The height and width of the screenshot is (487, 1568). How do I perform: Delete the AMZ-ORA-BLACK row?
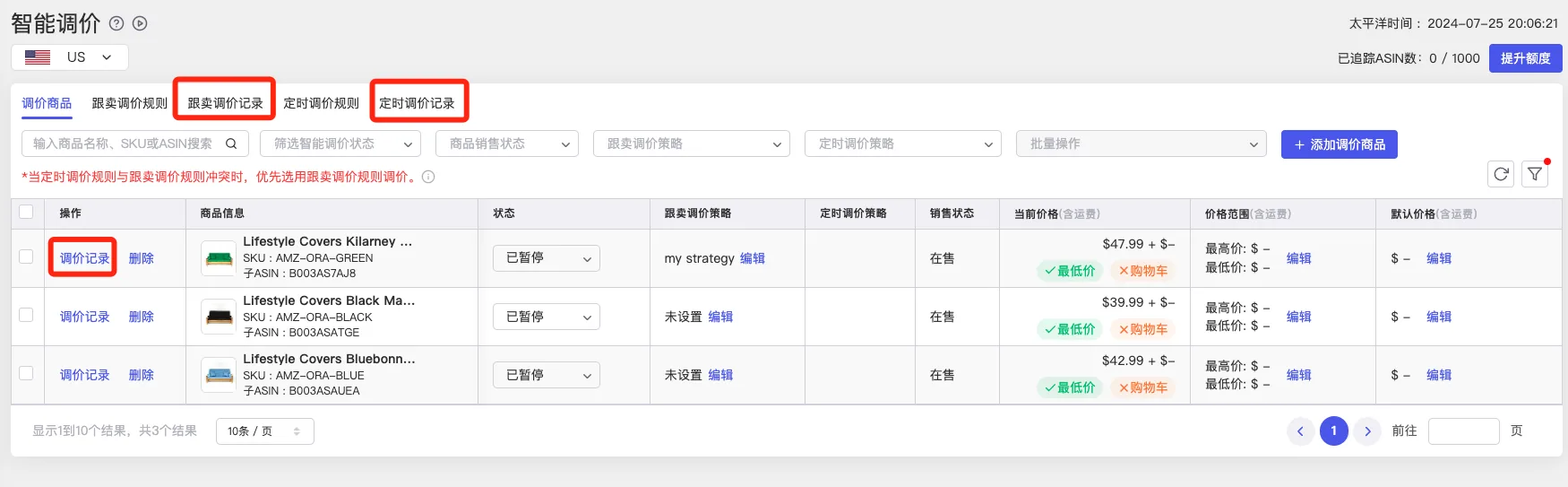click(142, 317)
